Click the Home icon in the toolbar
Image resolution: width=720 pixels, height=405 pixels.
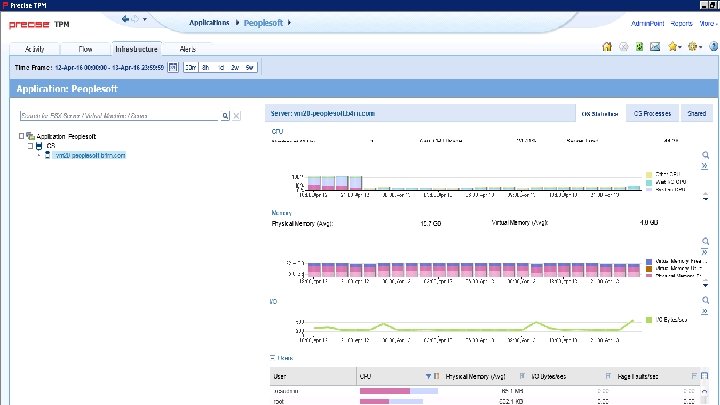pyautogui.click(x=607, y=46)
